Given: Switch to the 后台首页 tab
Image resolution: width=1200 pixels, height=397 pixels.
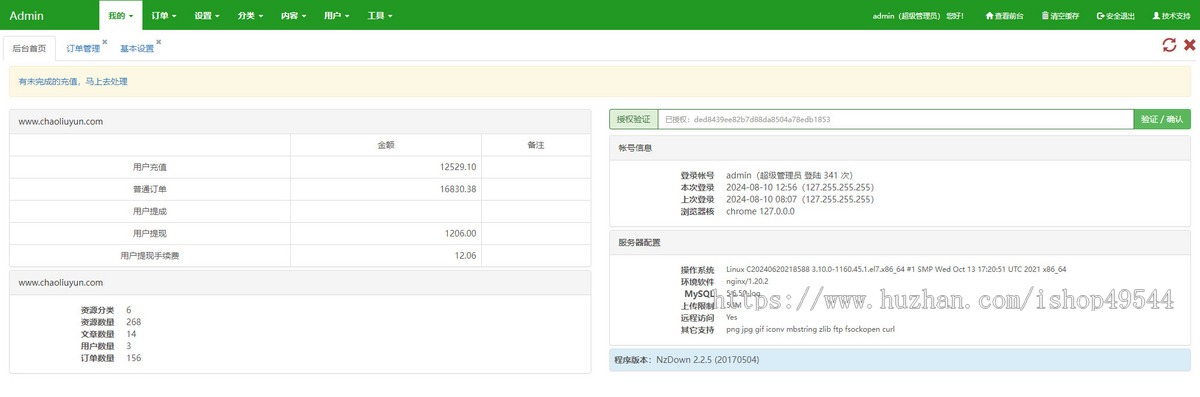Looking at the screenshot, I should click(29, 48).
